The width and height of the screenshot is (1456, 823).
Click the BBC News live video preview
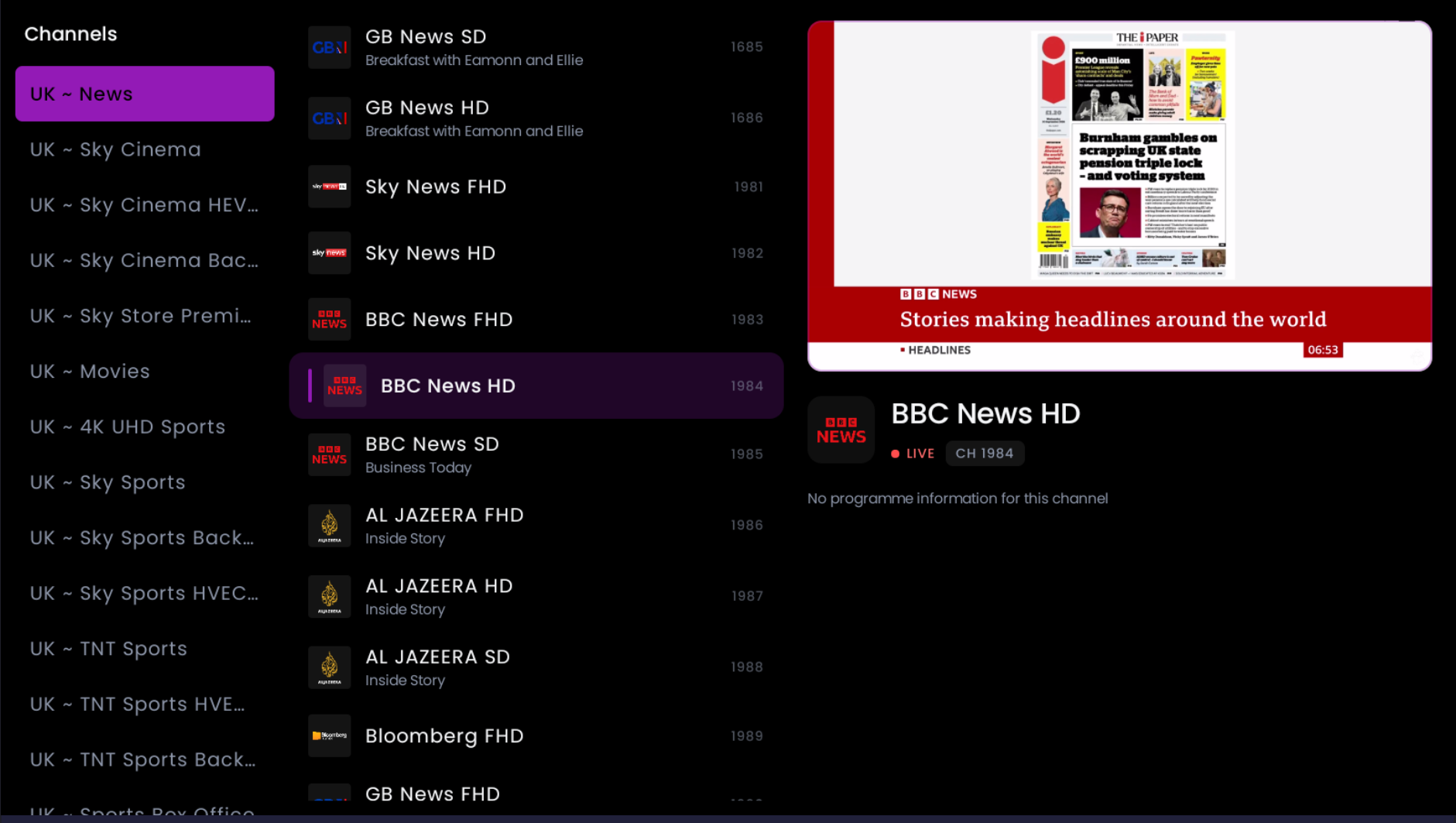(x=1119, y=196)
